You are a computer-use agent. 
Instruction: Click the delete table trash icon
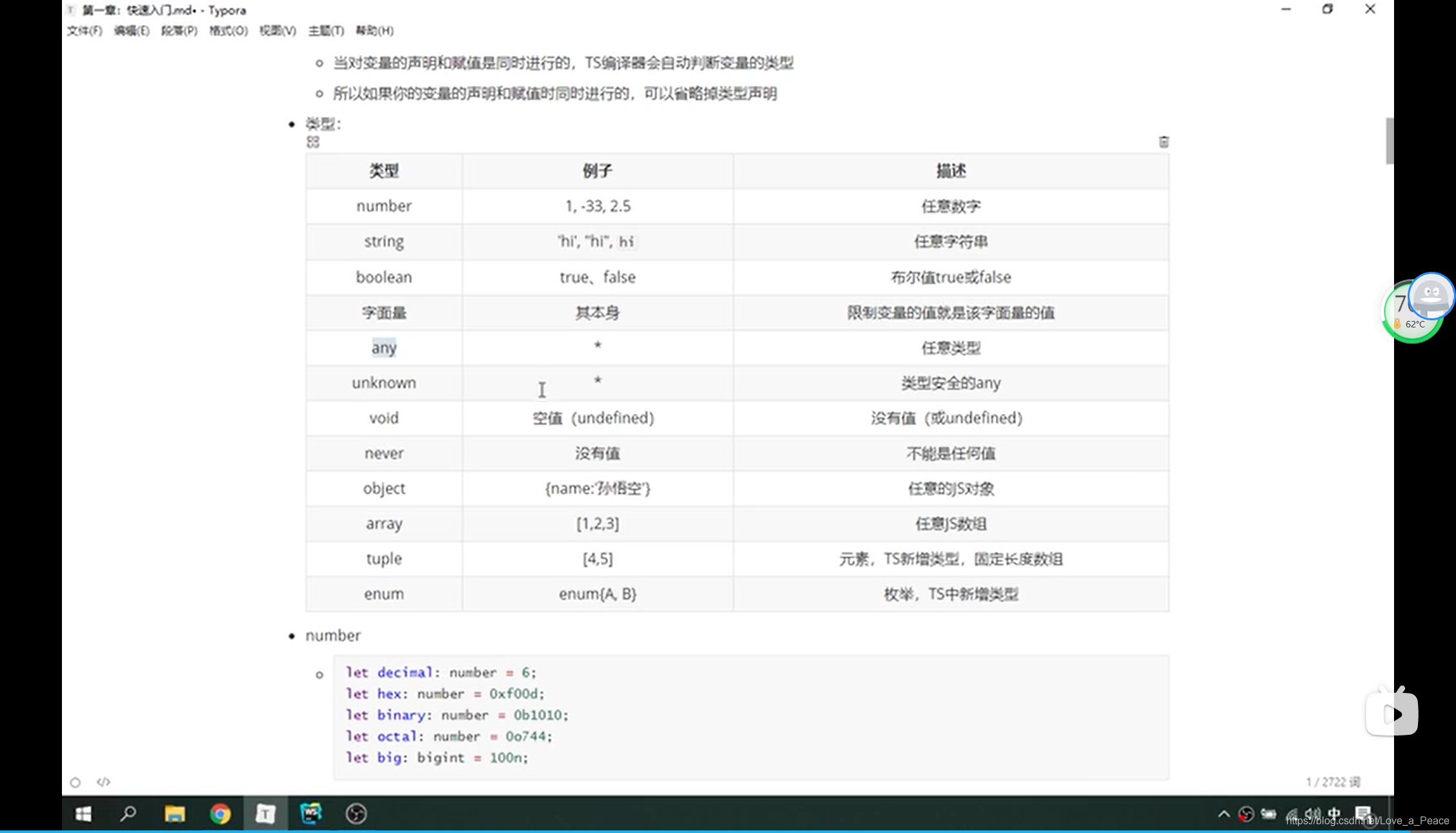[1164, 142]
